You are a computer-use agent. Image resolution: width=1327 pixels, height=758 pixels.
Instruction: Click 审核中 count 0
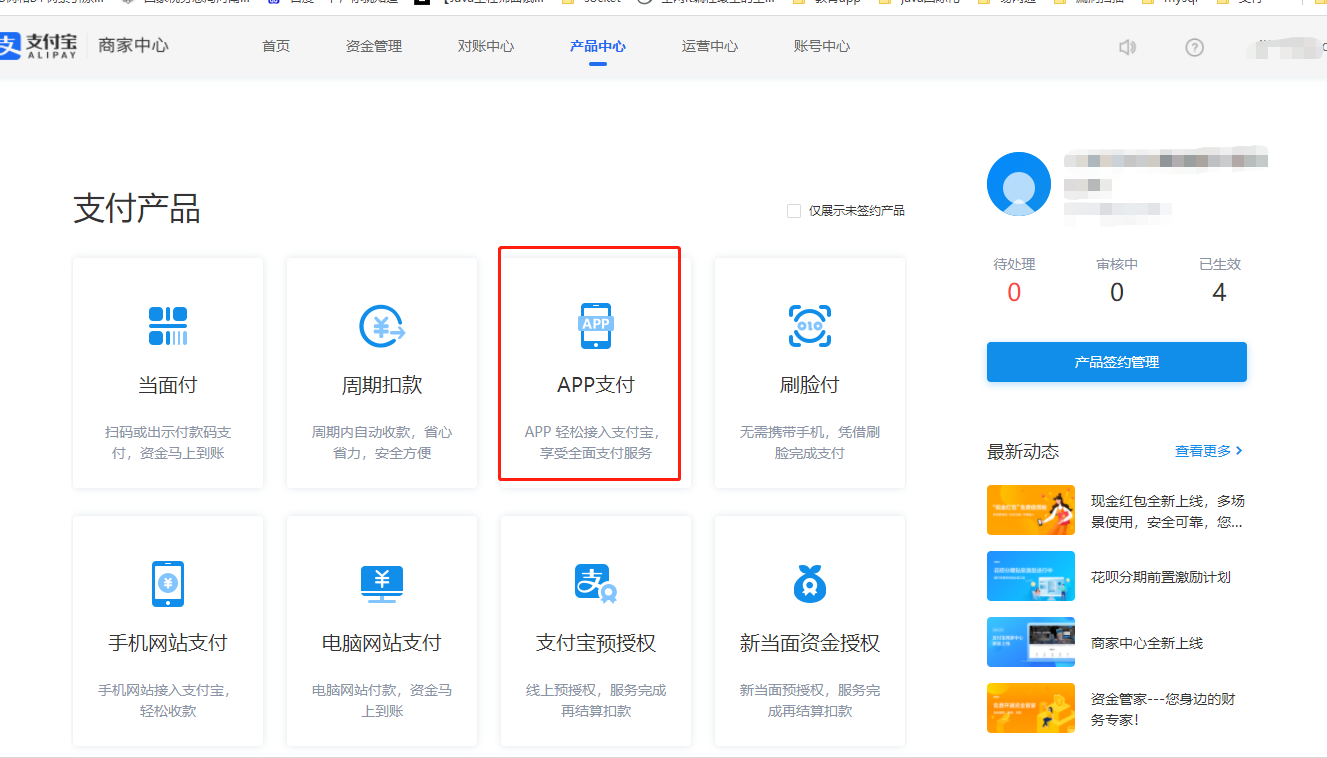(1117, 292)
